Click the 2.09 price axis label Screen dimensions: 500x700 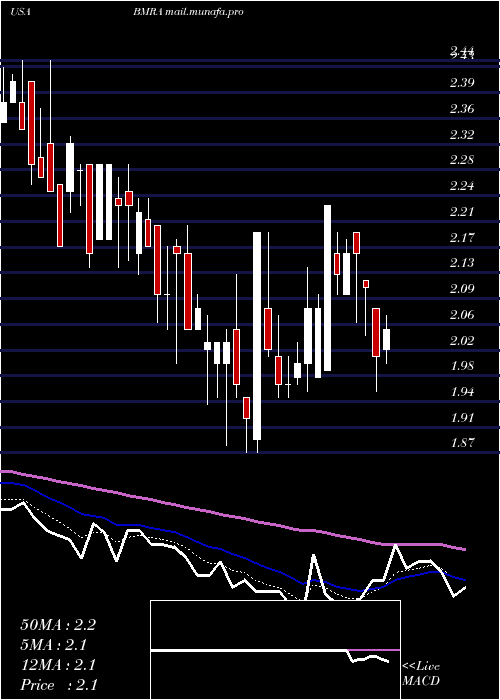point(462,288)
